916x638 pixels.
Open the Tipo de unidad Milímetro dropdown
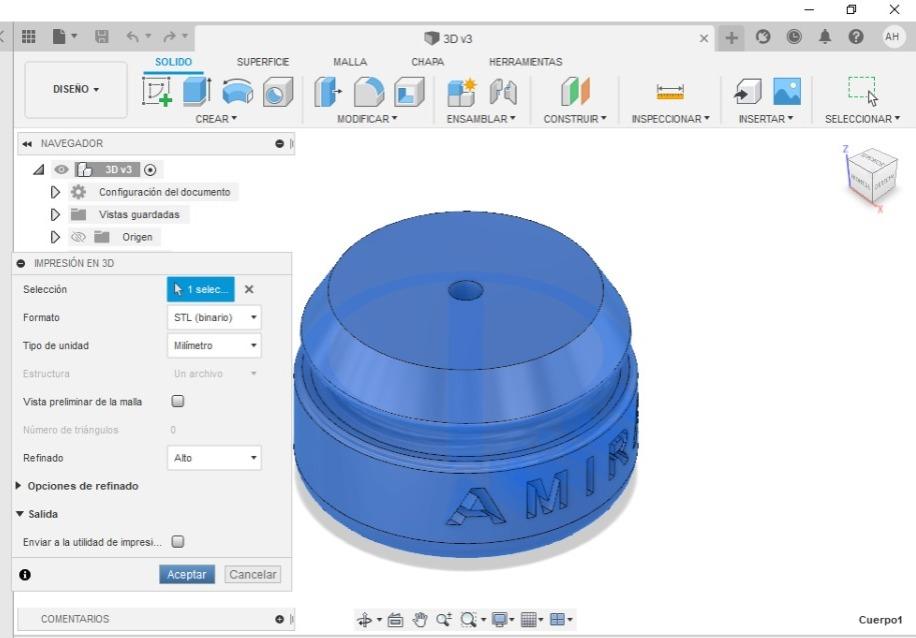click(214, 345)
